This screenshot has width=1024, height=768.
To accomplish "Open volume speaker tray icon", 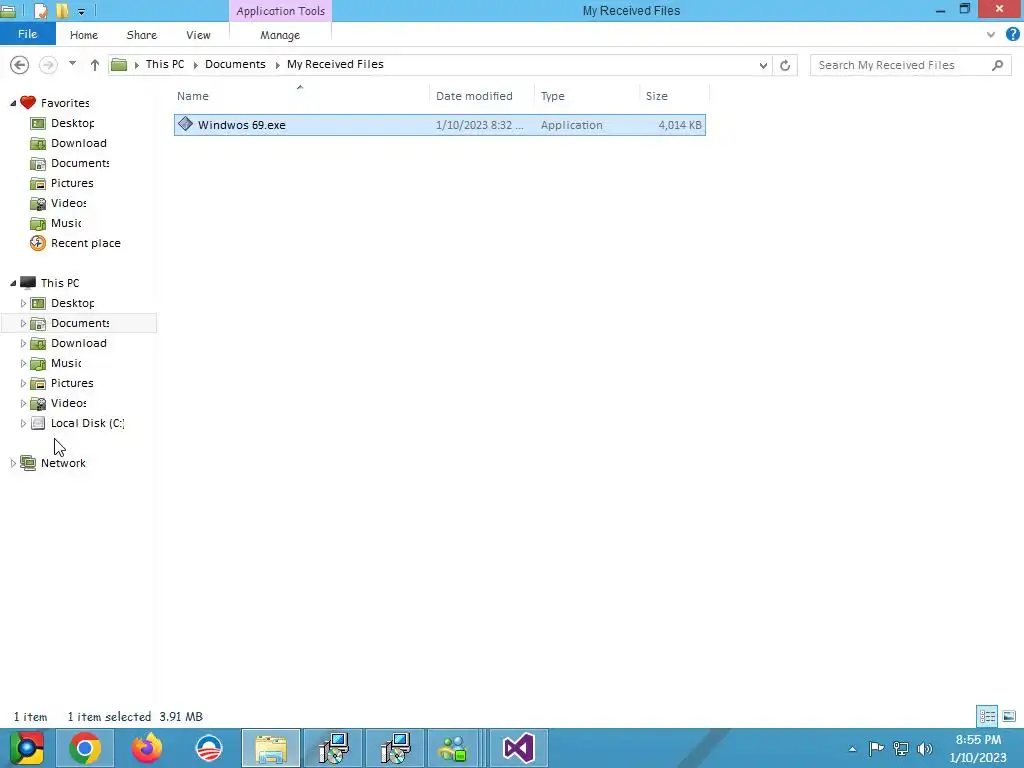I will coord(925,748).
